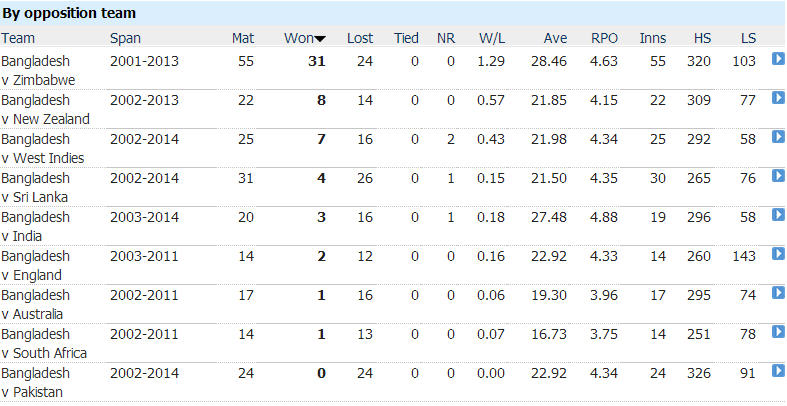Sort by Ave column header

(555, 38)
